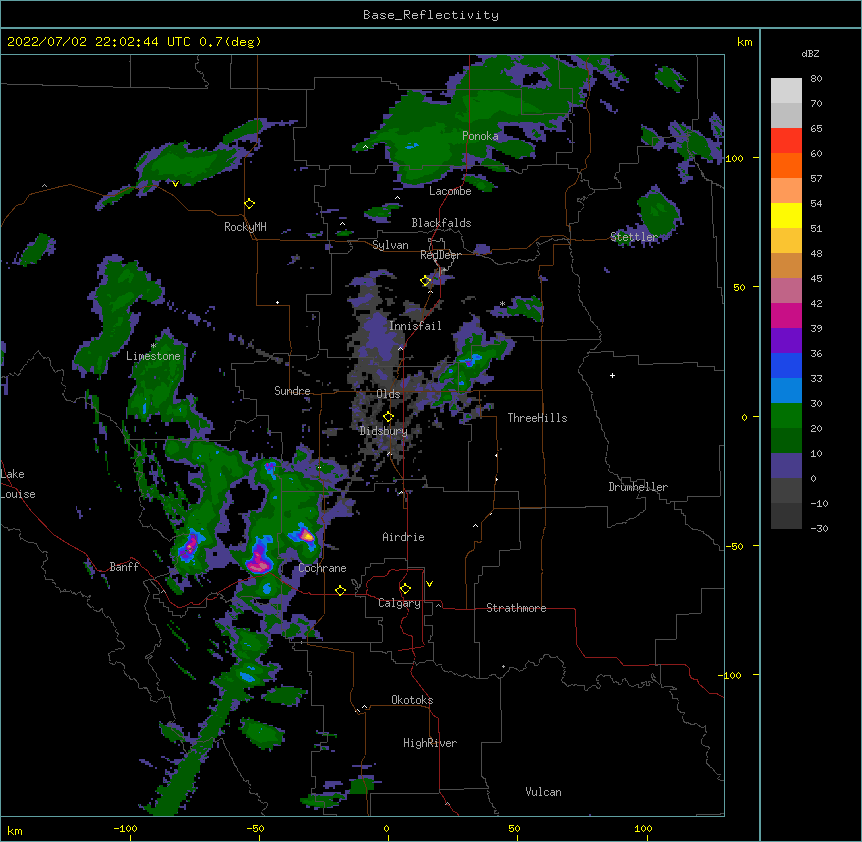Click the Stettler label

tap(634, 237)
